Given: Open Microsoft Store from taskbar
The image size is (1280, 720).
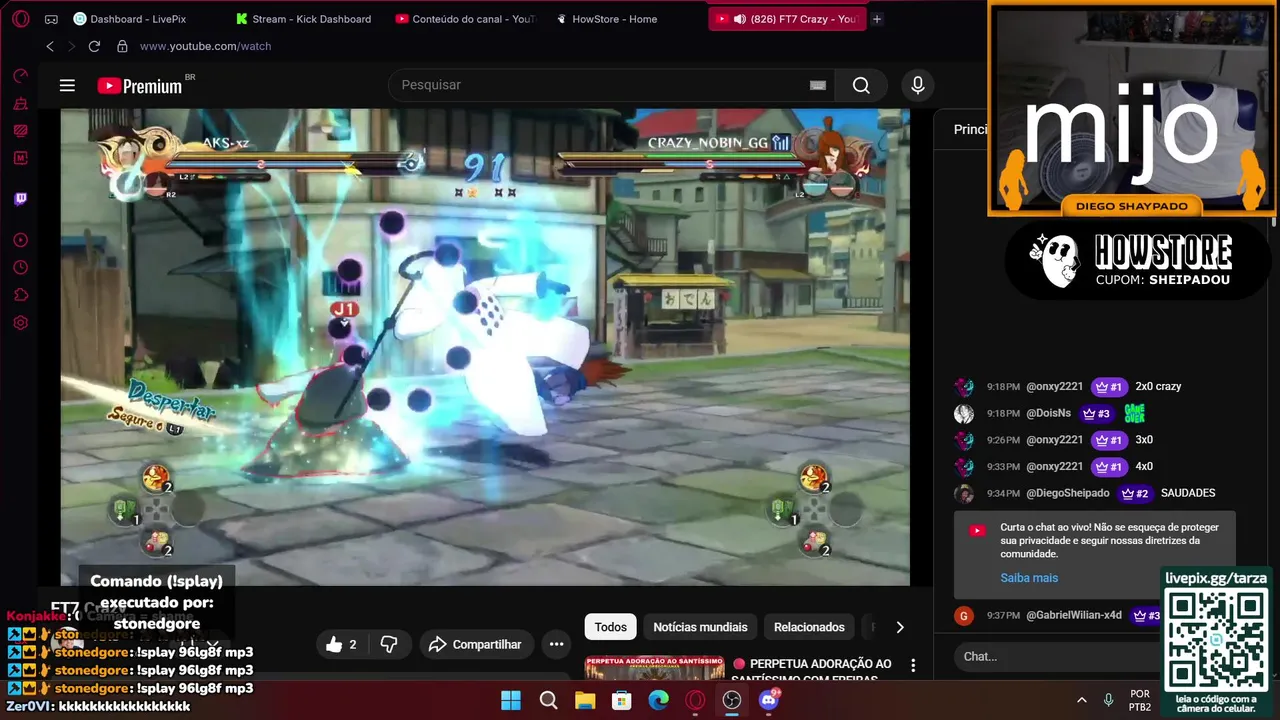Looking at the screenshot, I should point(622,700).
